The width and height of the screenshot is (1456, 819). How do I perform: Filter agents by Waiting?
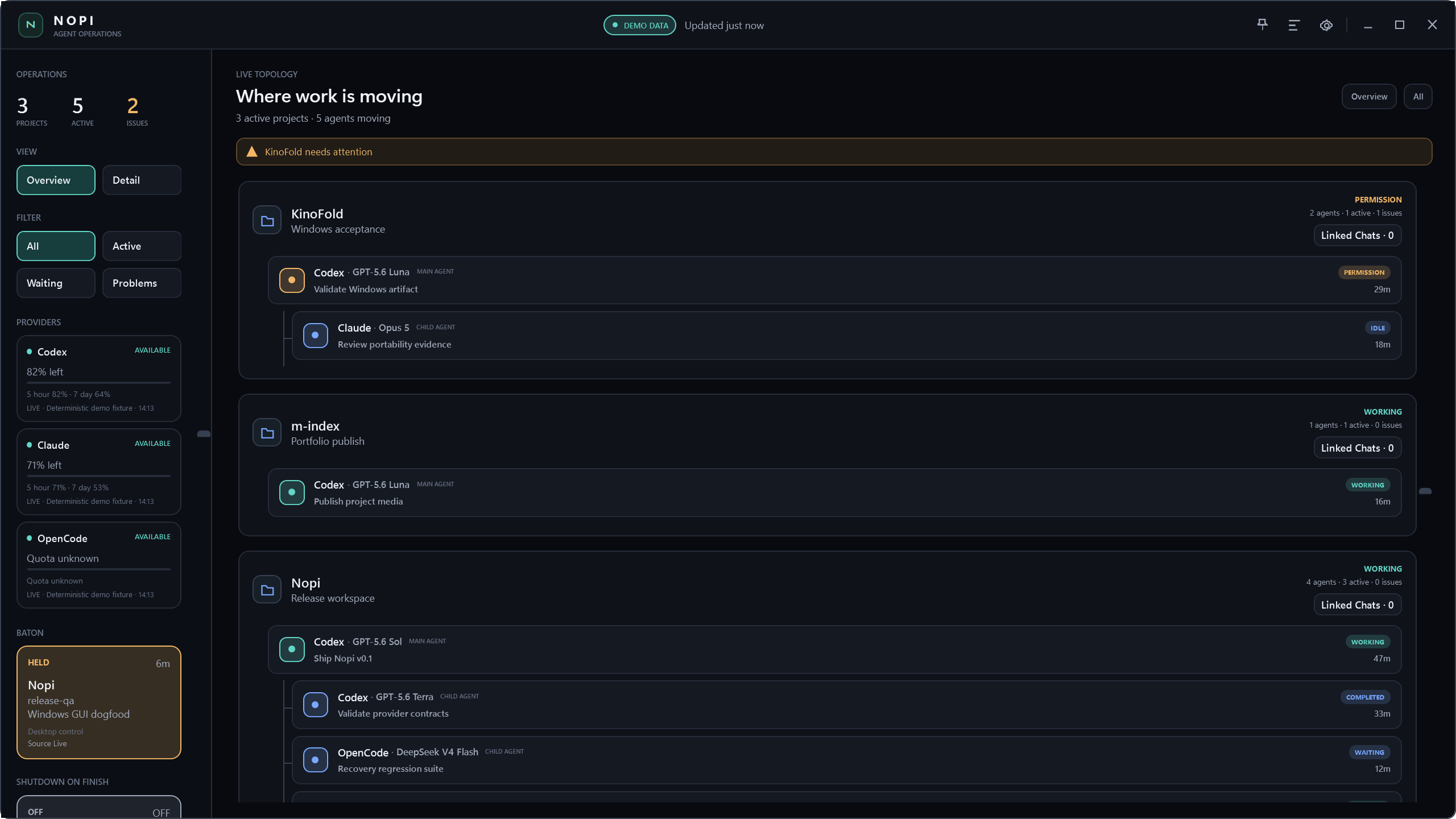tap(56, 283)
